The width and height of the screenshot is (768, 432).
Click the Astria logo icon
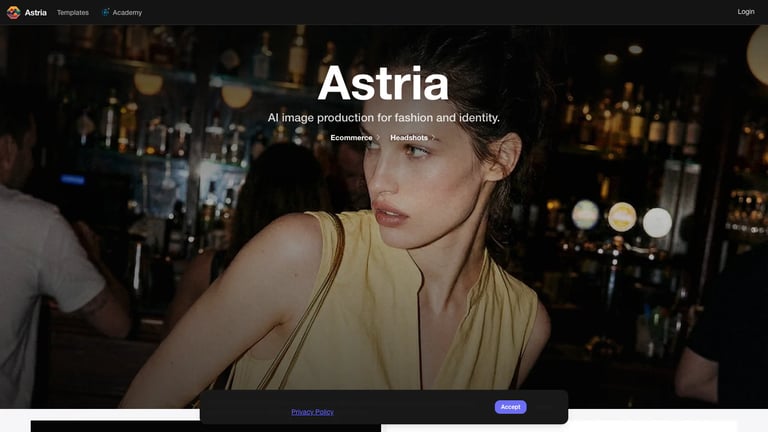[x=13, y=12]
